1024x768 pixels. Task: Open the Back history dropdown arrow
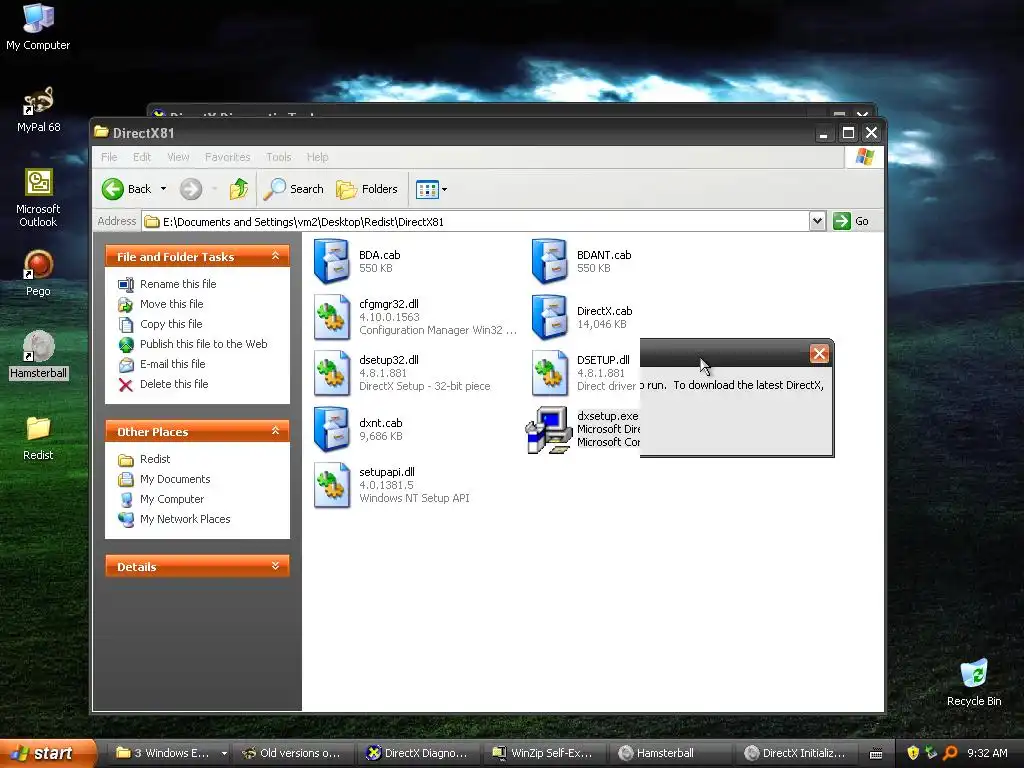click(x=163, y=189)
